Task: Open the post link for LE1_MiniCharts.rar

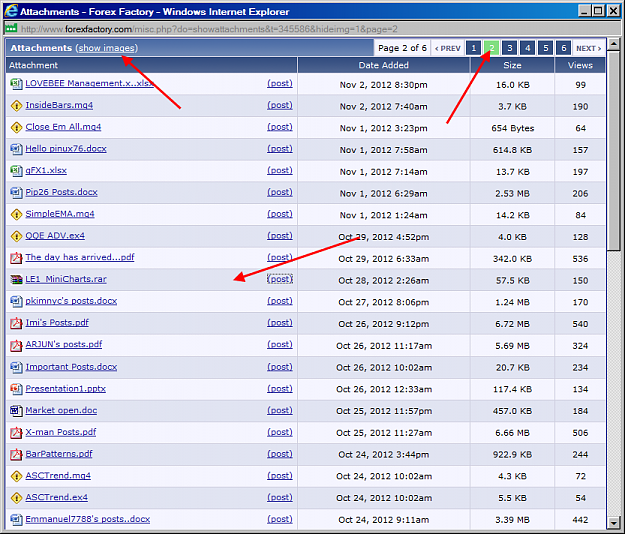Action: pos(280,279)
